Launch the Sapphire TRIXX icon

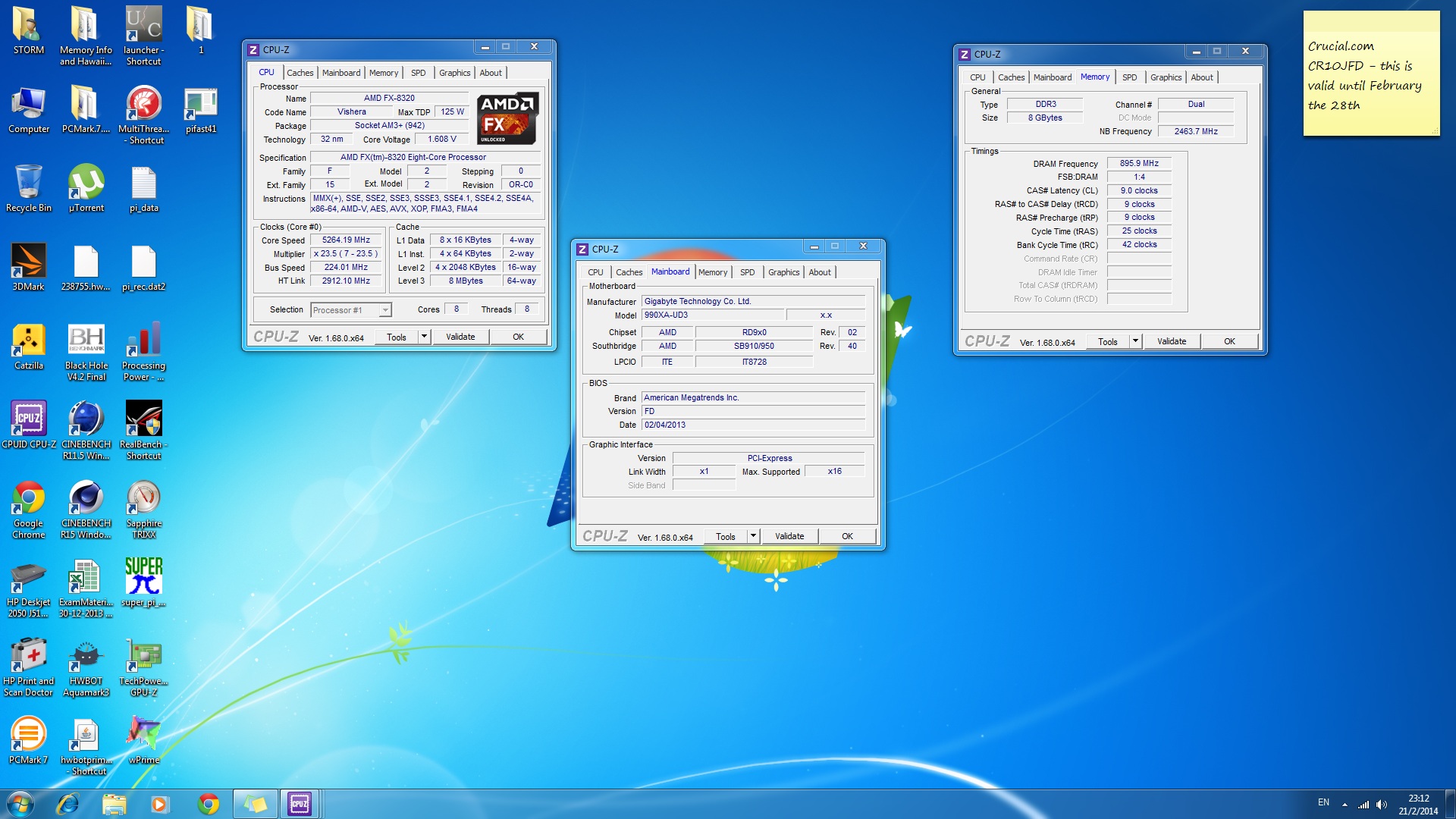pos(143,510)
